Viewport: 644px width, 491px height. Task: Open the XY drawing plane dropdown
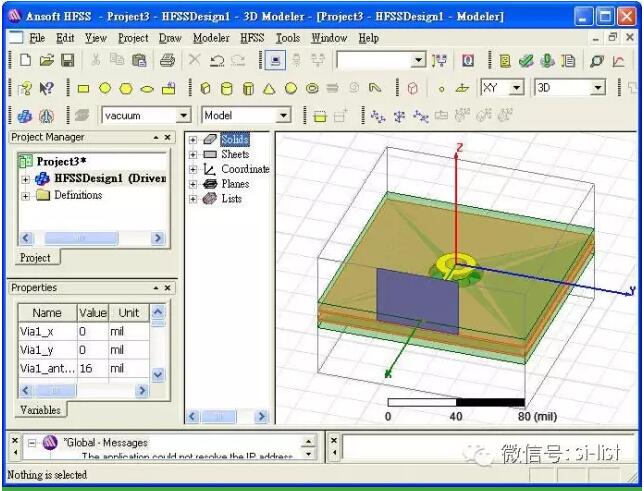pos(517,88)
